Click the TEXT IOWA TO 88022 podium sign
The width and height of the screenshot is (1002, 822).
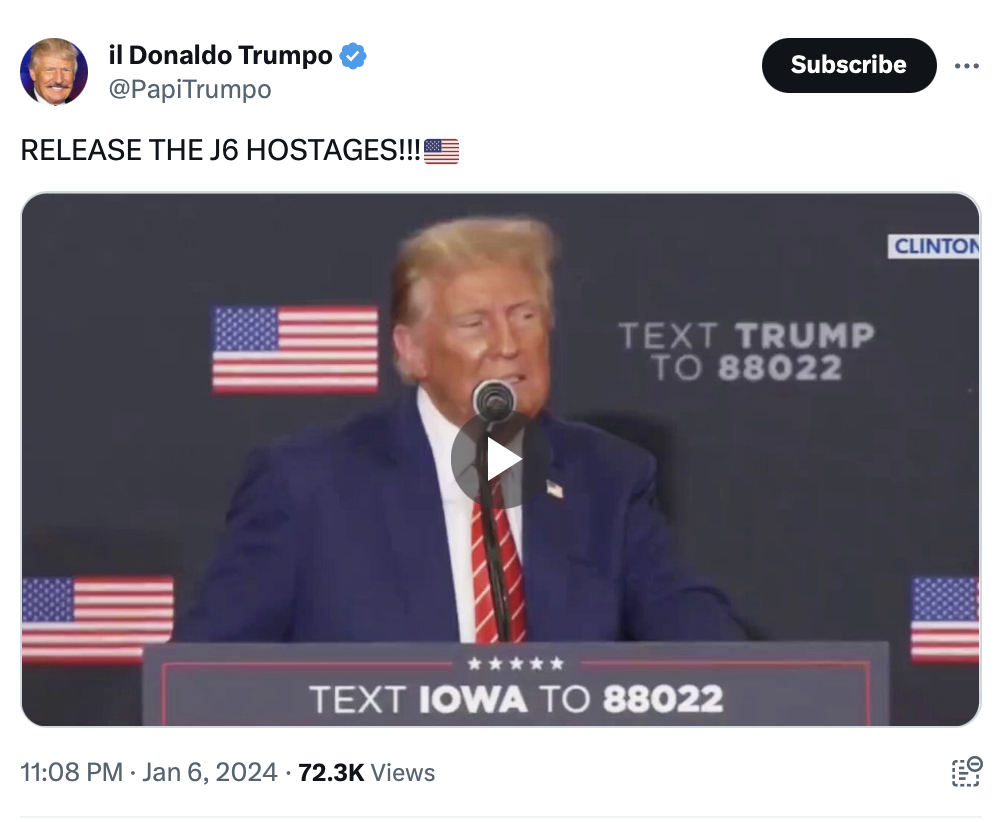coord(516,699)
